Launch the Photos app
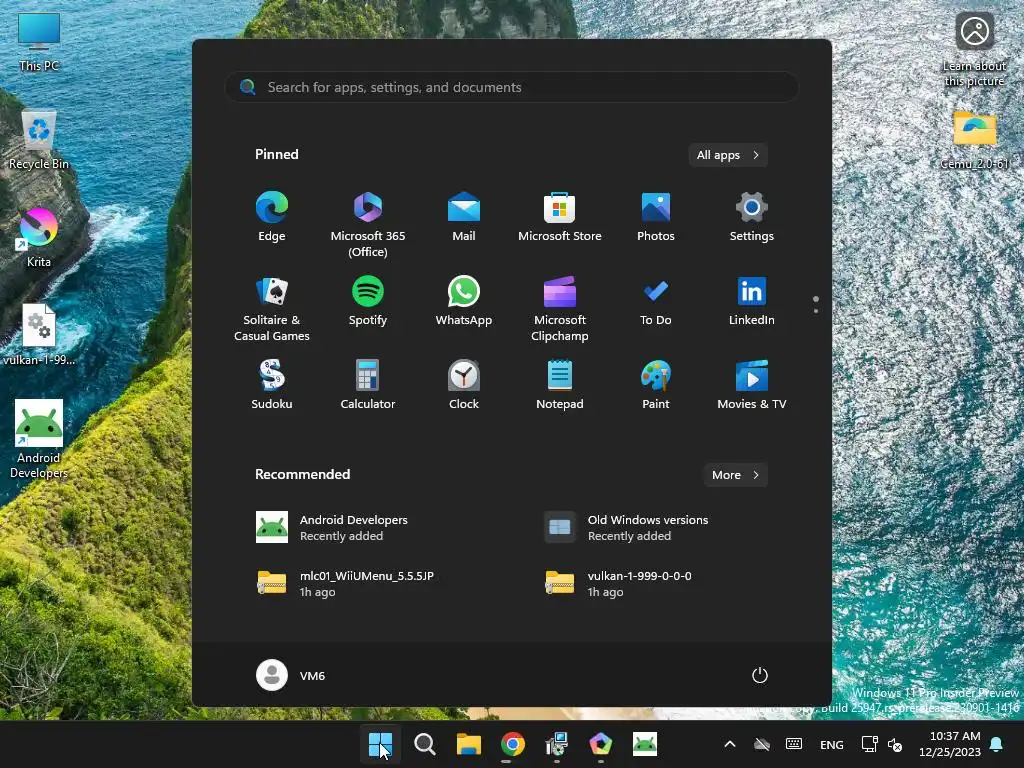Screen dimensions: 1024x768 click(x=656, y=217)
